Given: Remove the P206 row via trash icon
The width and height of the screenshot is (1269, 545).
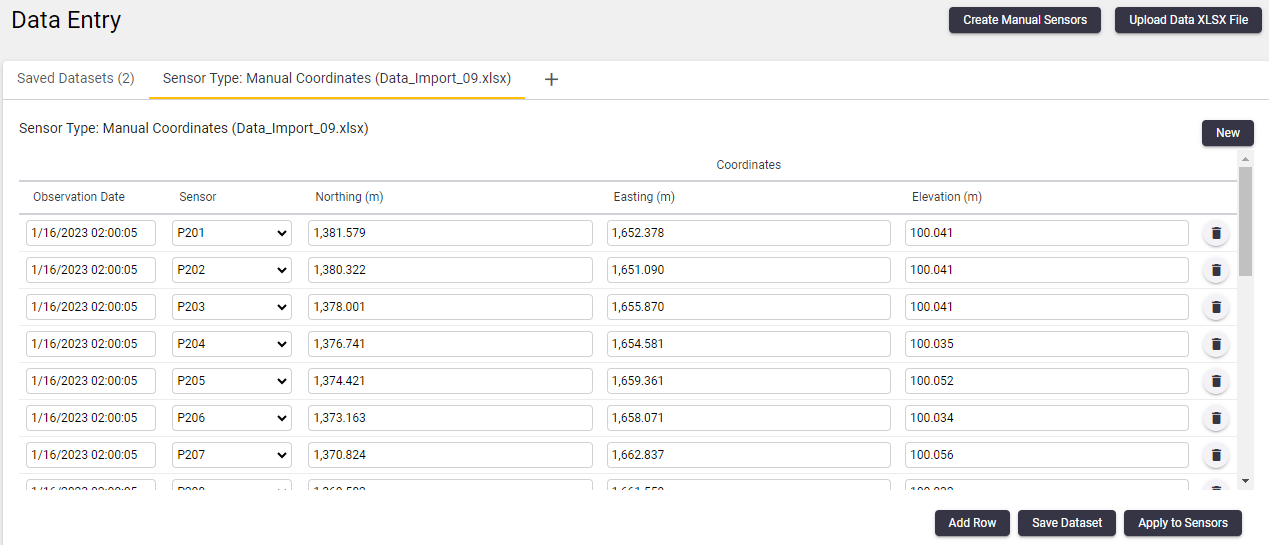Looking at the screenshot, I should click(1216, 419).
